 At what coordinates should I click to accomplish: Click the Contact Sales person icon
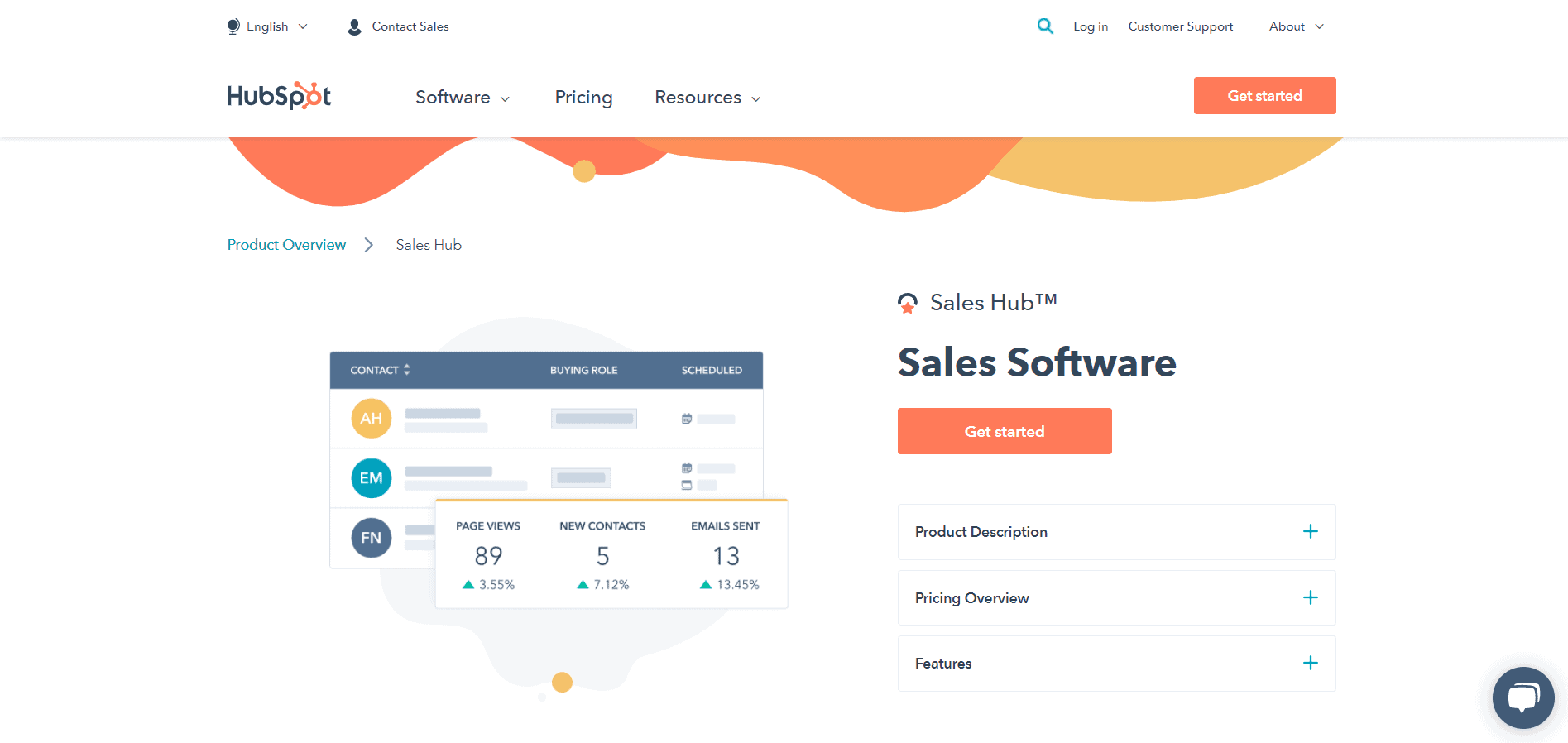[354, 26]
